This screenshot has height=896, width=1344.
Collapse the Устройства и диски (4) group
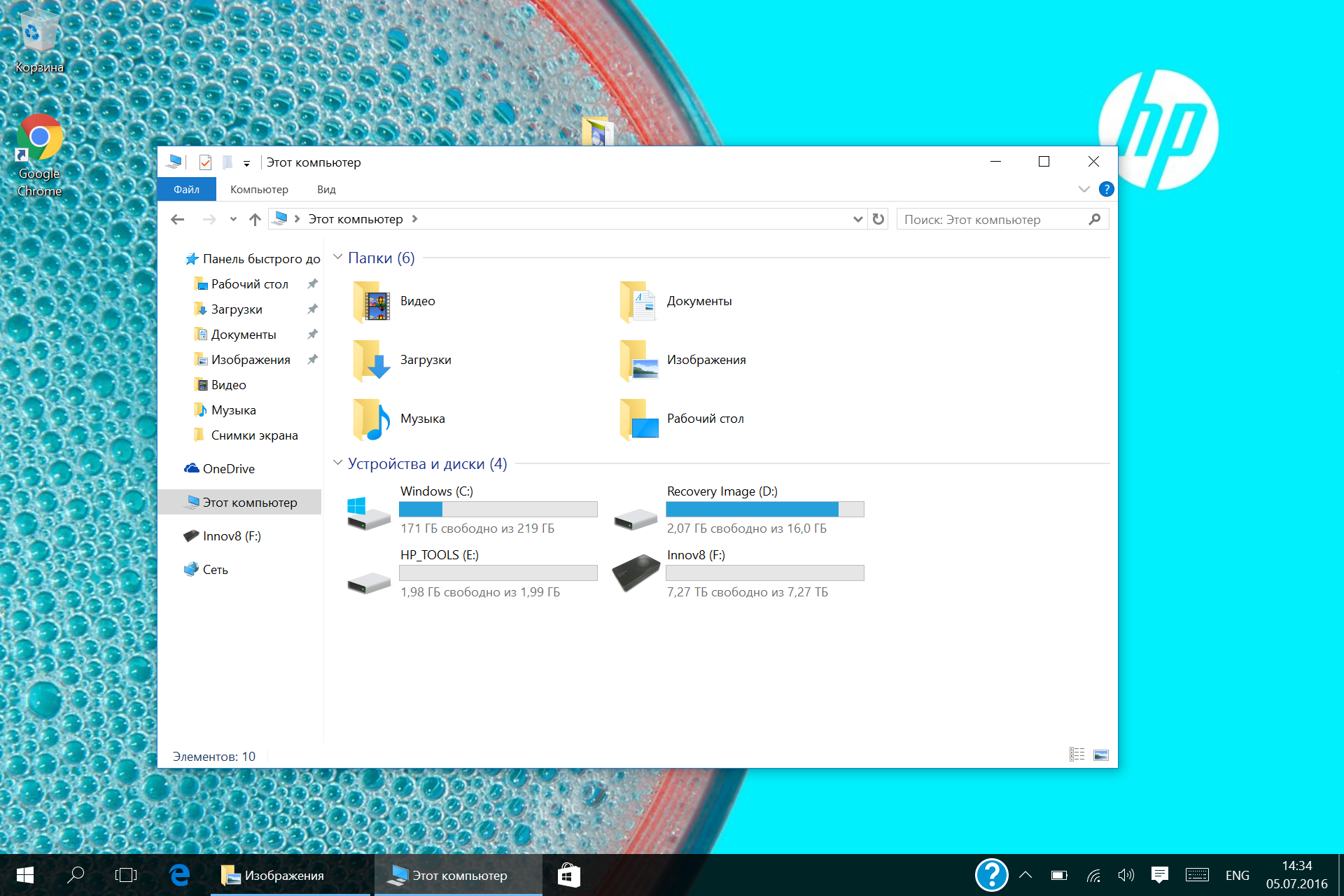[x=337, y=463]
